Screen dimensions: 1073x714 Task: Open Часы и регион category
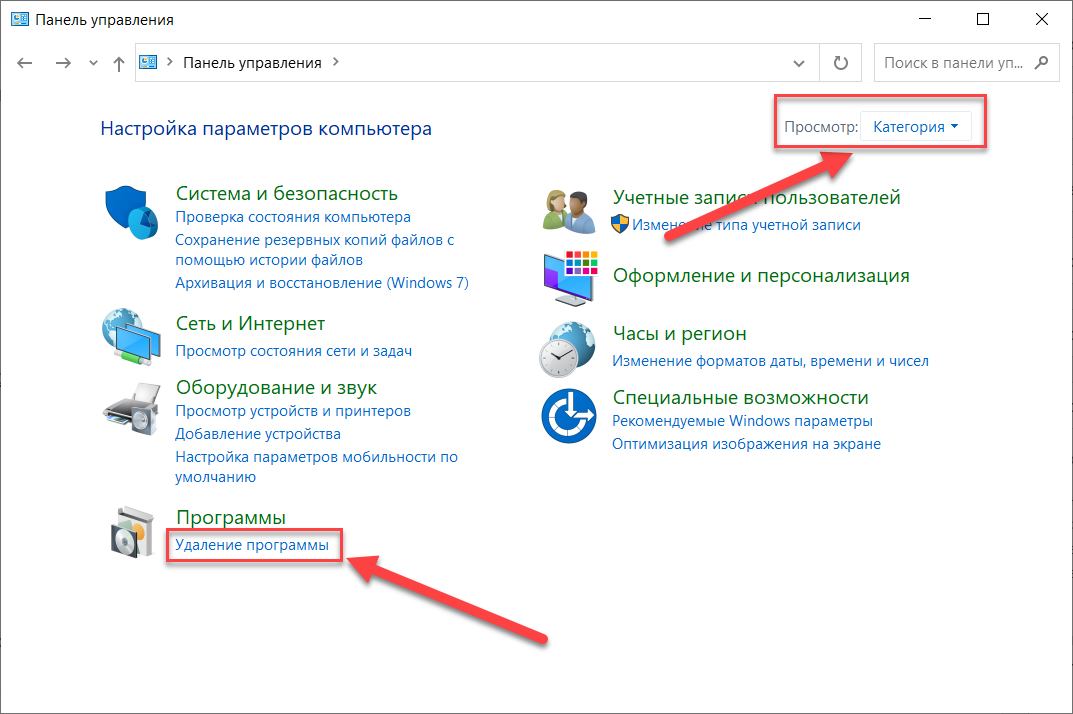pyautogui.click(x=680, y=333)
